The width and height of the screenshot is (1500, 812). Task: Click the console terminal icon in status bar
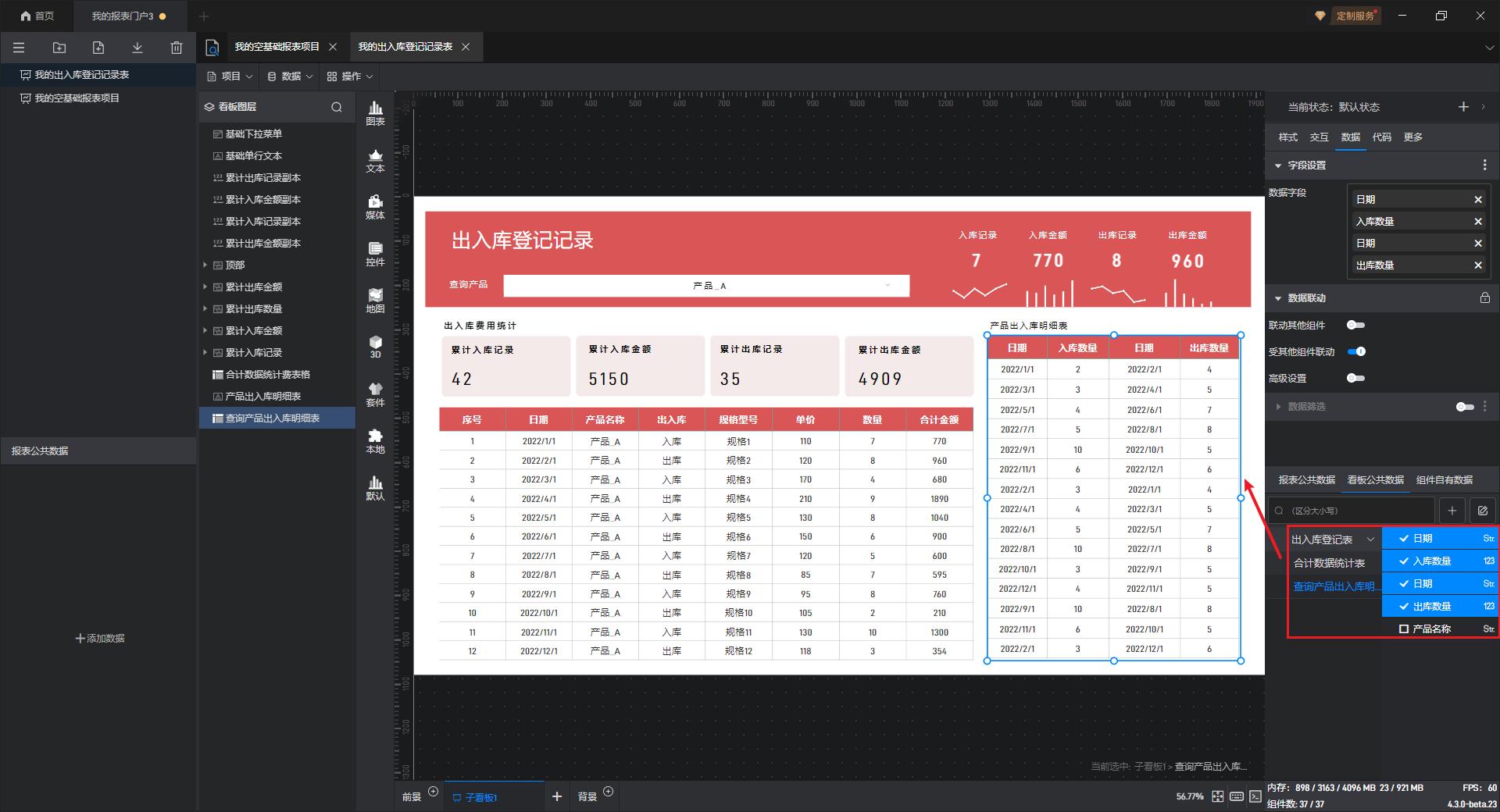tap(1255, 796)
